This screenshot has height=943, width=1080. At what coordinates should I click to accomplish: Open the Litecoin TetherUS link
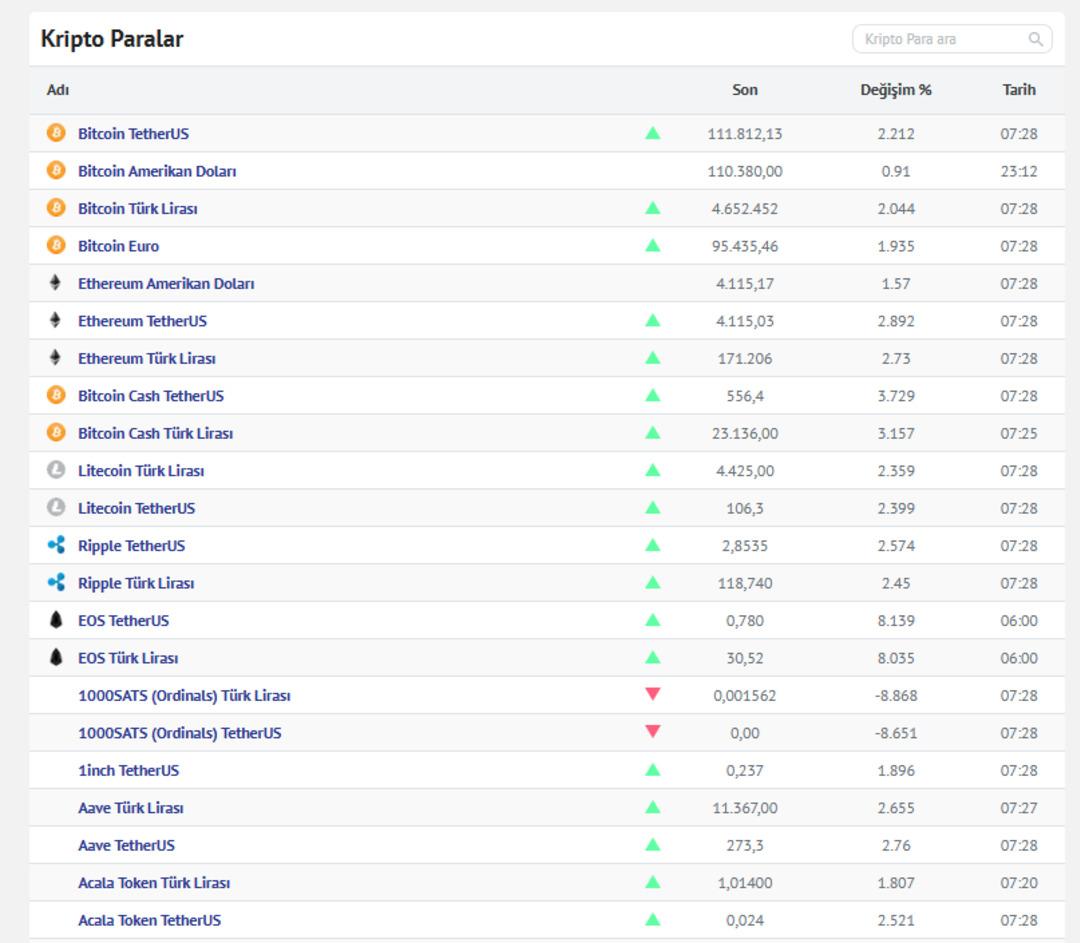click(x=136, y=508)
